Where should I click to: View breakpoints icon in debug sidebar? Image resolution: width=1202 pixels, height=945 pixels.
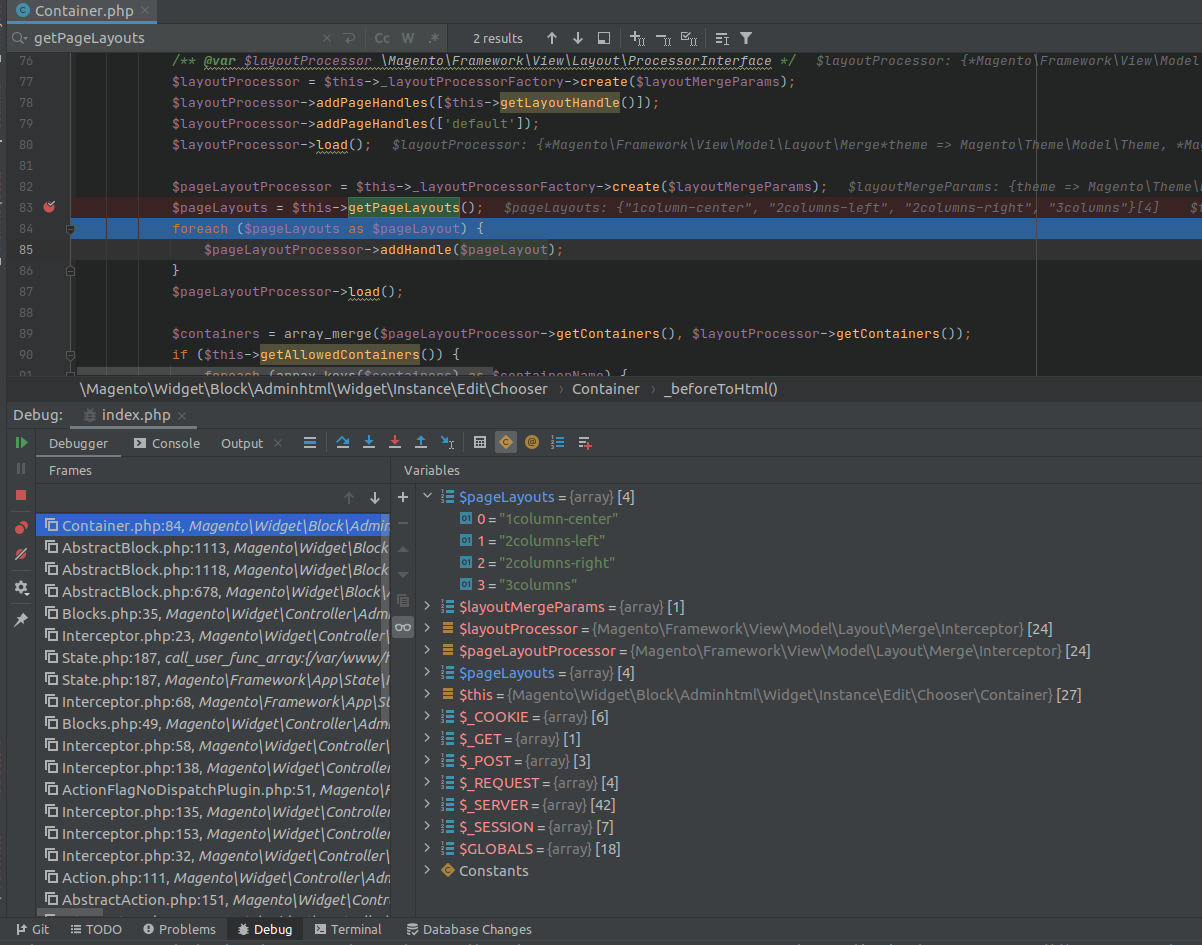(x=21, y=528)
